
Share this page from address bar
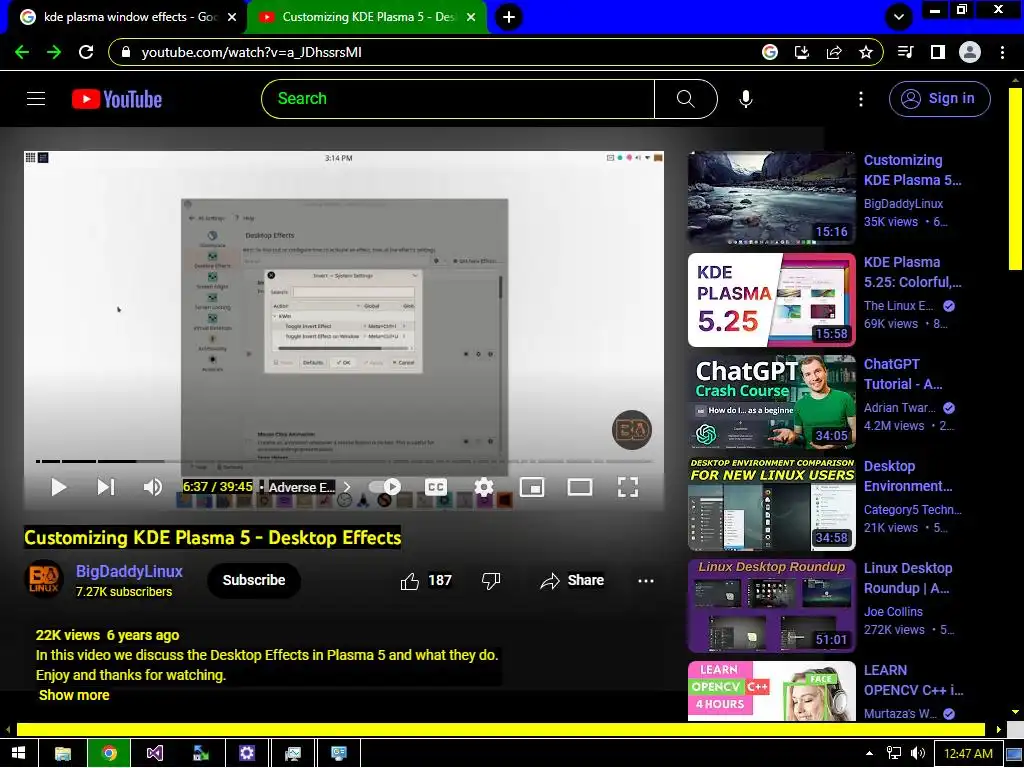click(834, 52)
